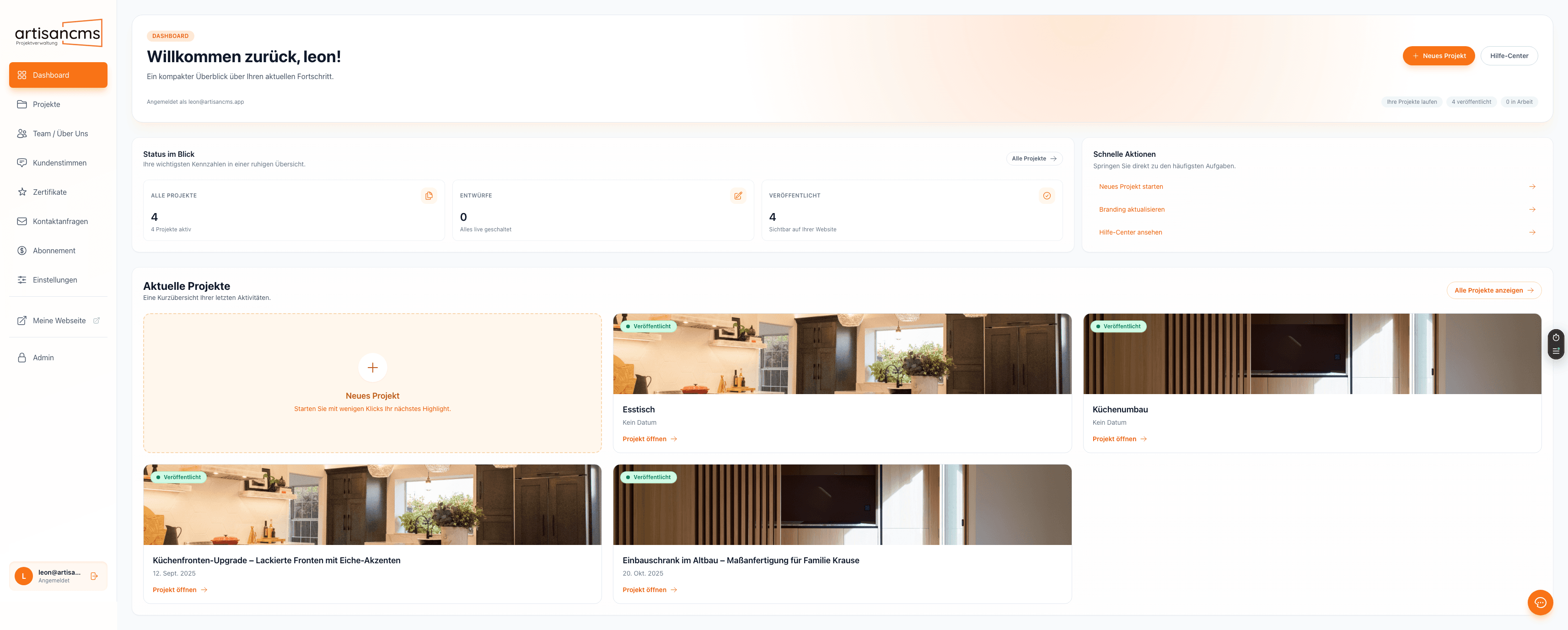
Task: Open the Einstellungen sliders icon
Action: click(x=22, y=280)
